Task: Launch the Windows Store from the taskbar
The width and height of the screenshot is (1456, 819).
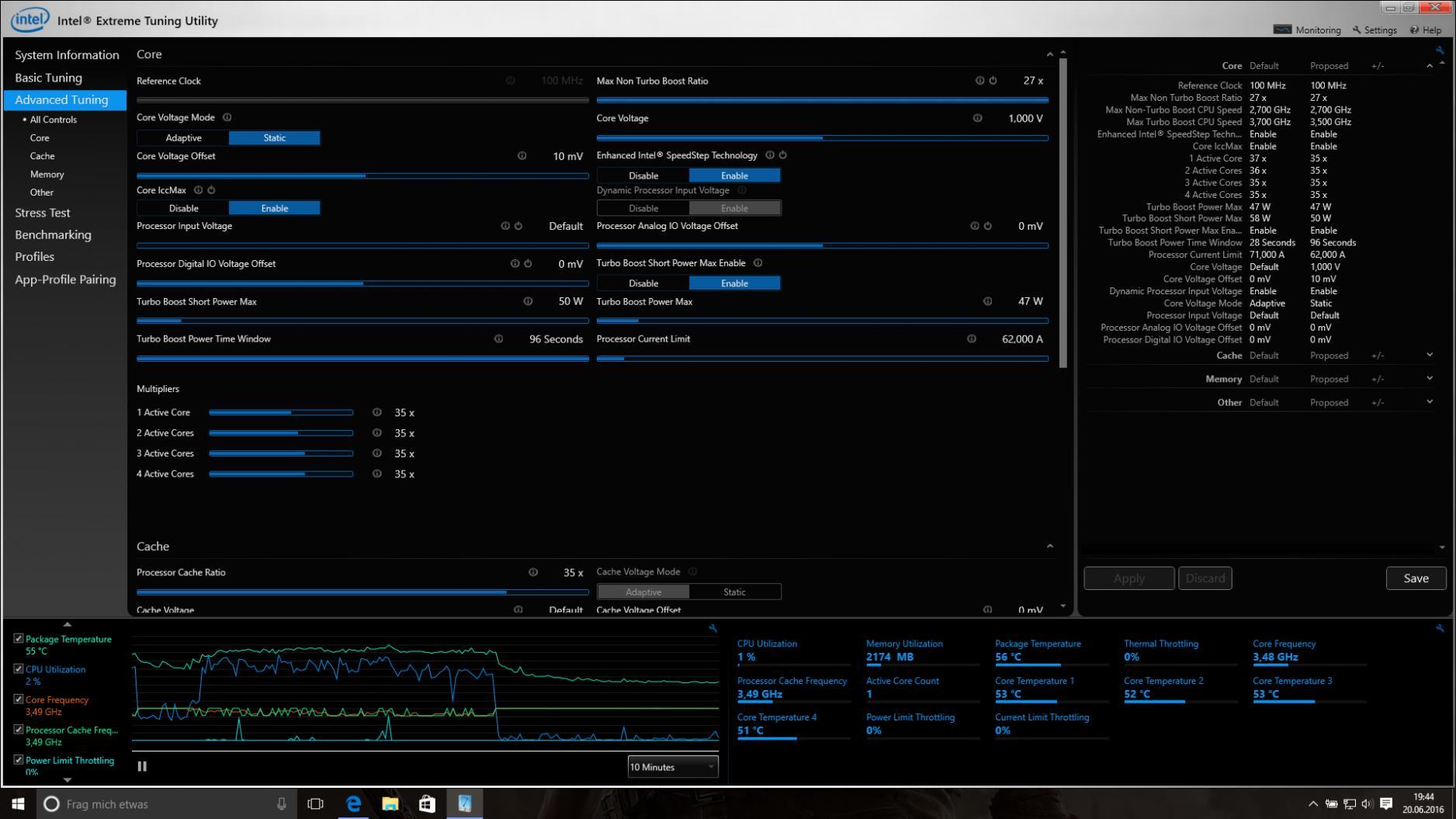Action: coord(428,803)
